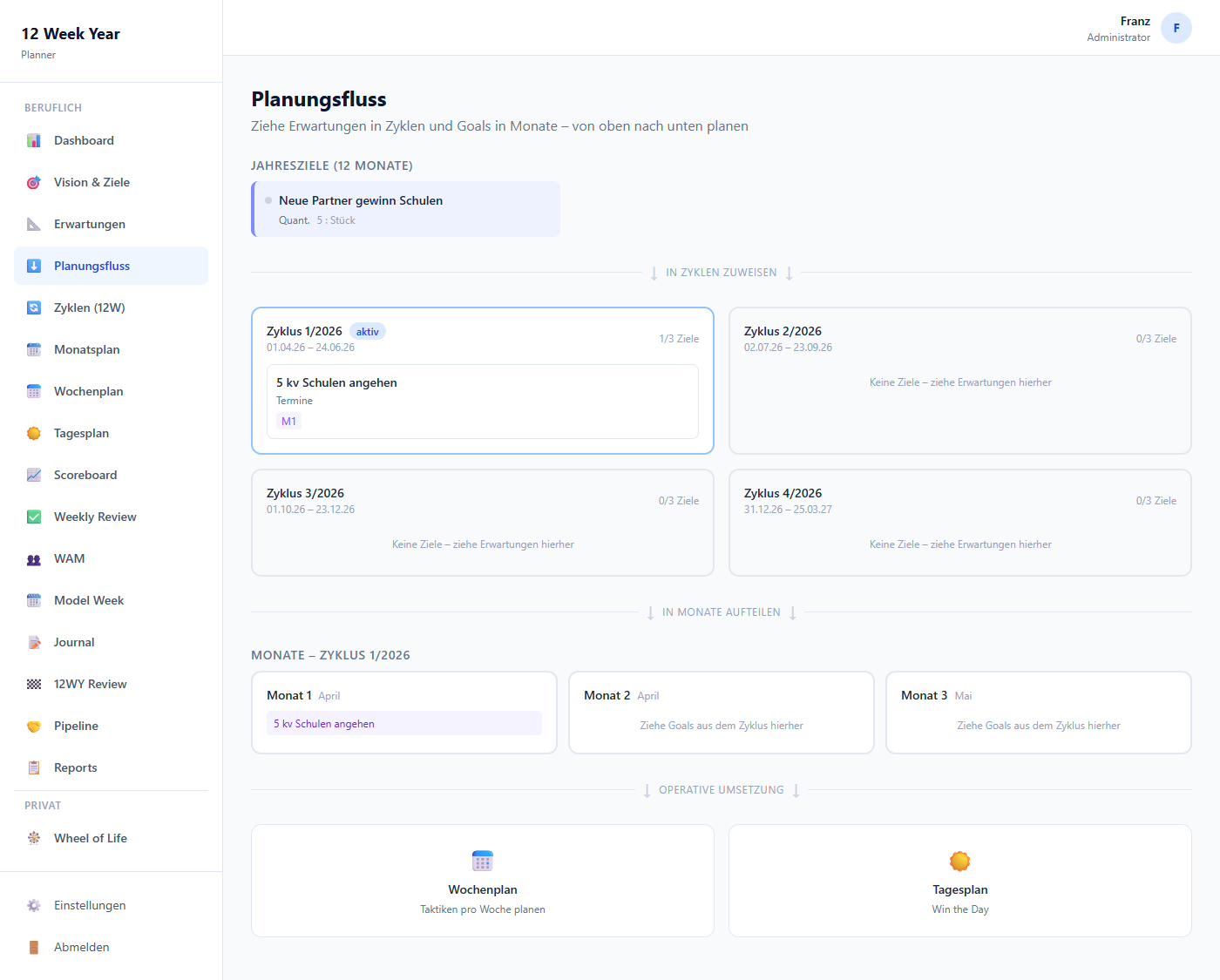Click the Franz user avatar
This screenshot has width=1220, height=980.
pyautogui.click(x=1176, y=28)
